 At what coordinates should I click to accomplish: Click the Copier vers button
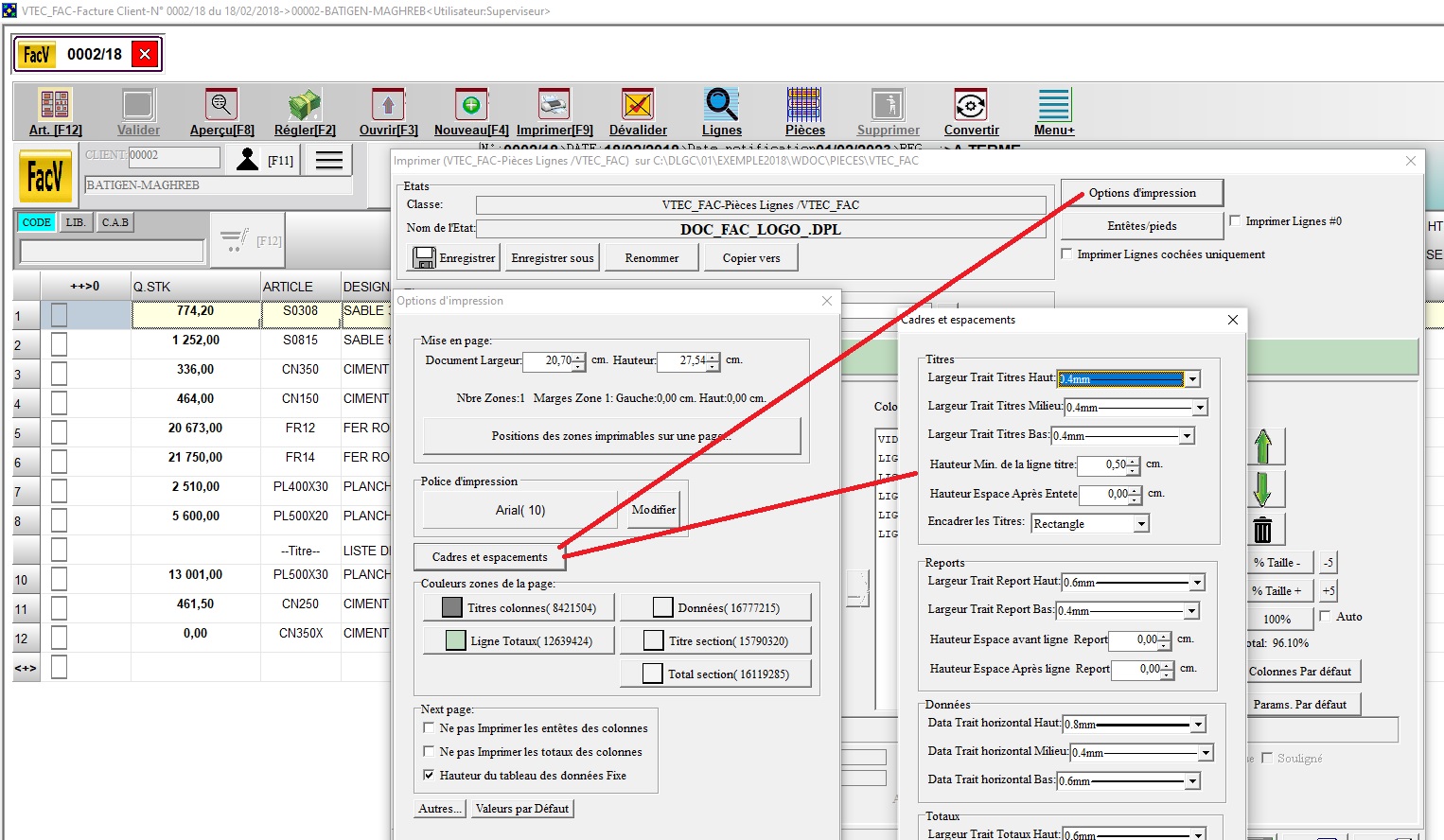[x=751, y=257]
